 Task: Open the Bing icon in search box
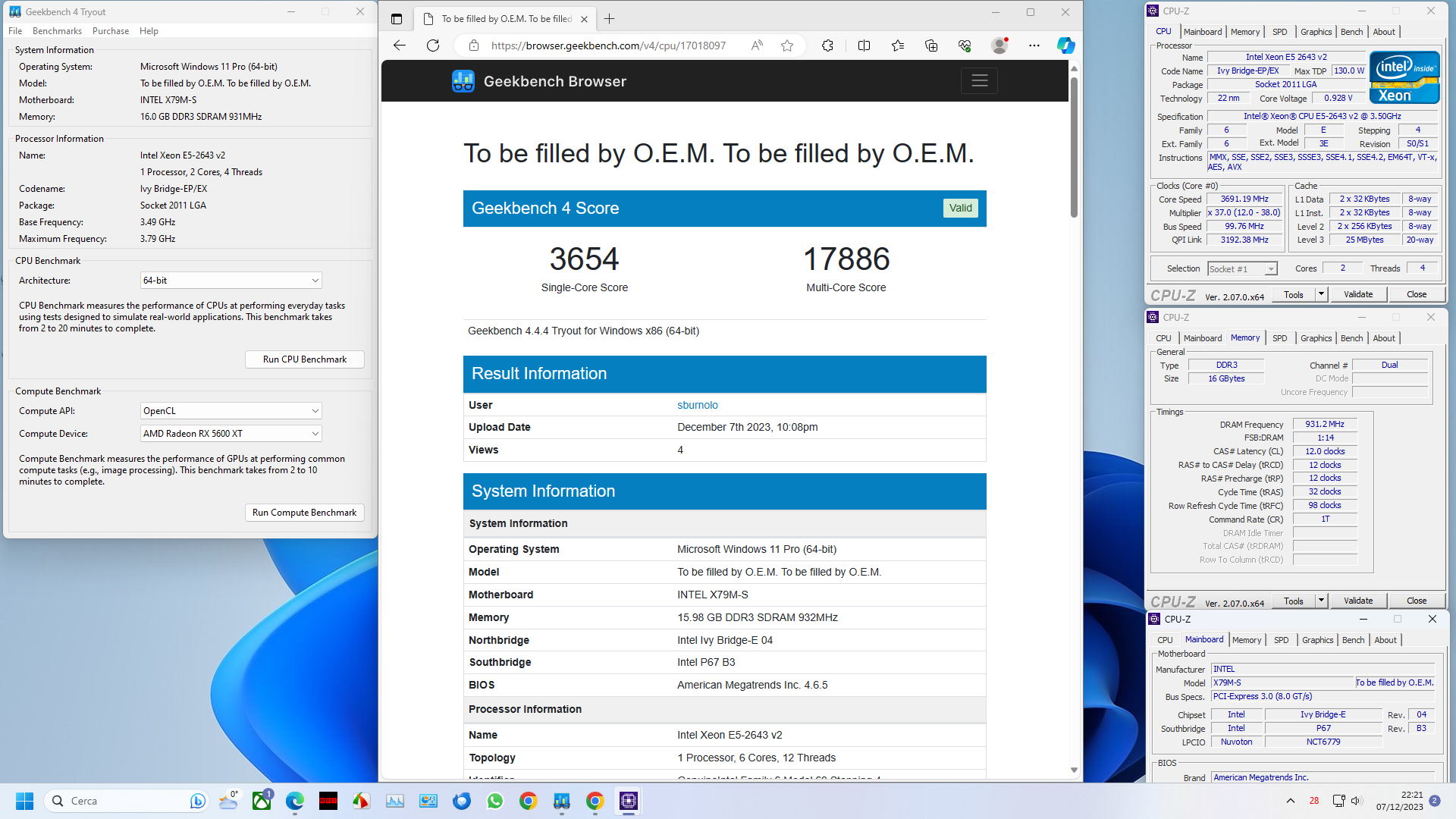pos(197,801)
